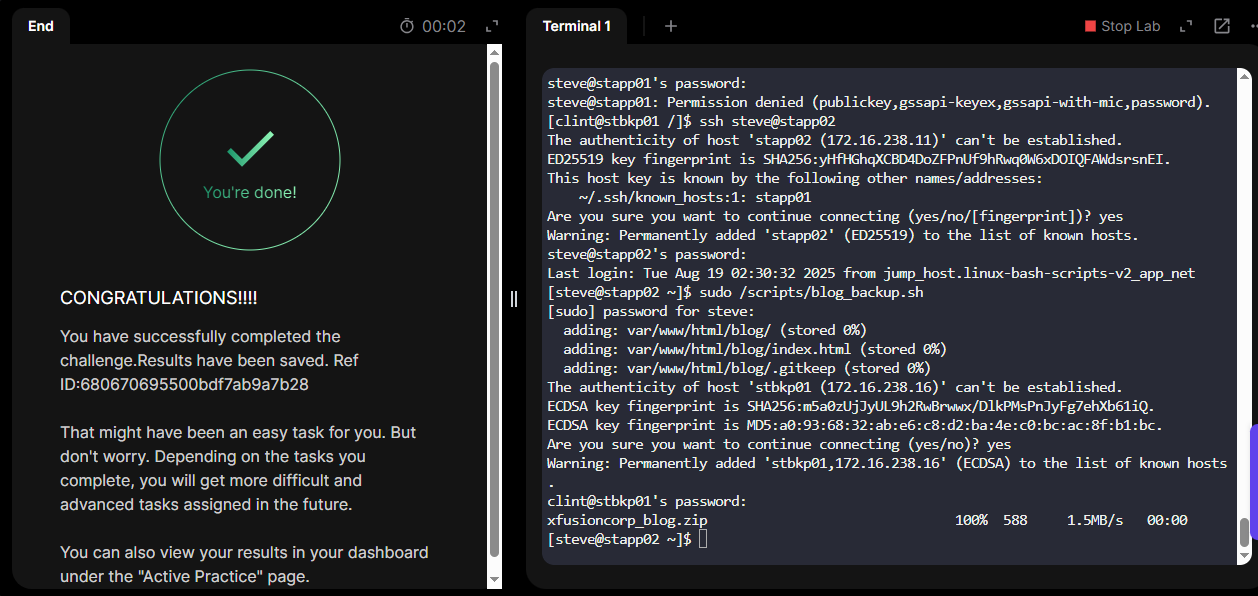The width and height of the screenshot is (1258, 596).
Task: Click the stopwatch timer icon
Action: [407, 26]
